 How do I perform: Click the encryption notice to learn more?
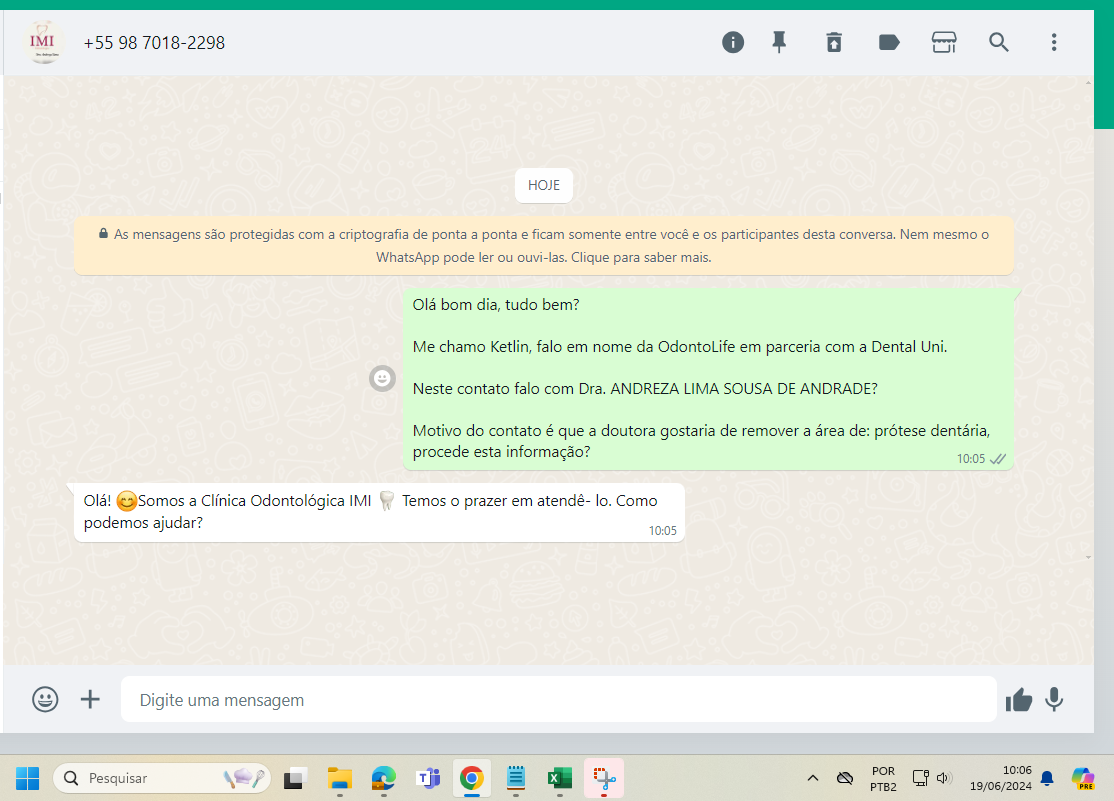coord(544,245)
